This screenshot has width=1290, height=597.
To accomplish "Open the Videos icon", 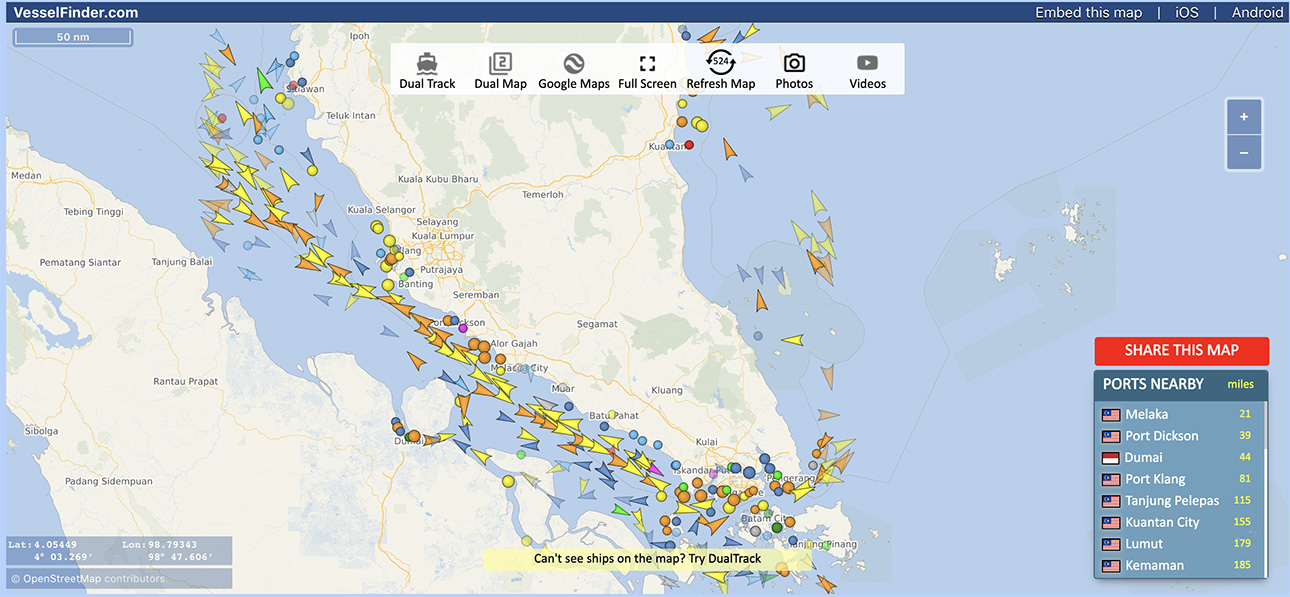I will (867, 64).
